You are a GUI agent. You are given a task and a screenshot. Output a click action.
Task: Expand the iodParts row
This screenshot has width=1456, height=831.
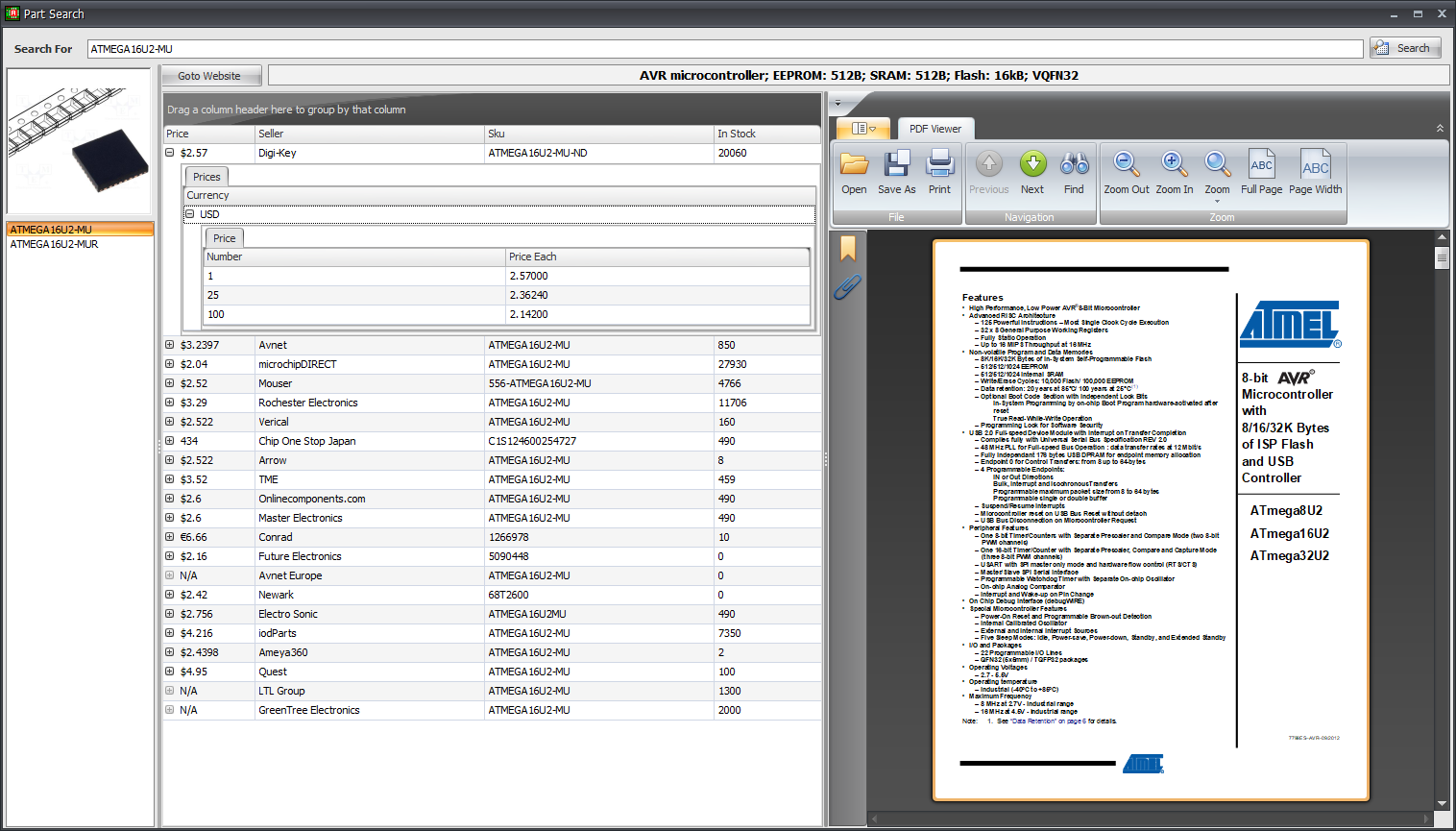click(169, 633)
